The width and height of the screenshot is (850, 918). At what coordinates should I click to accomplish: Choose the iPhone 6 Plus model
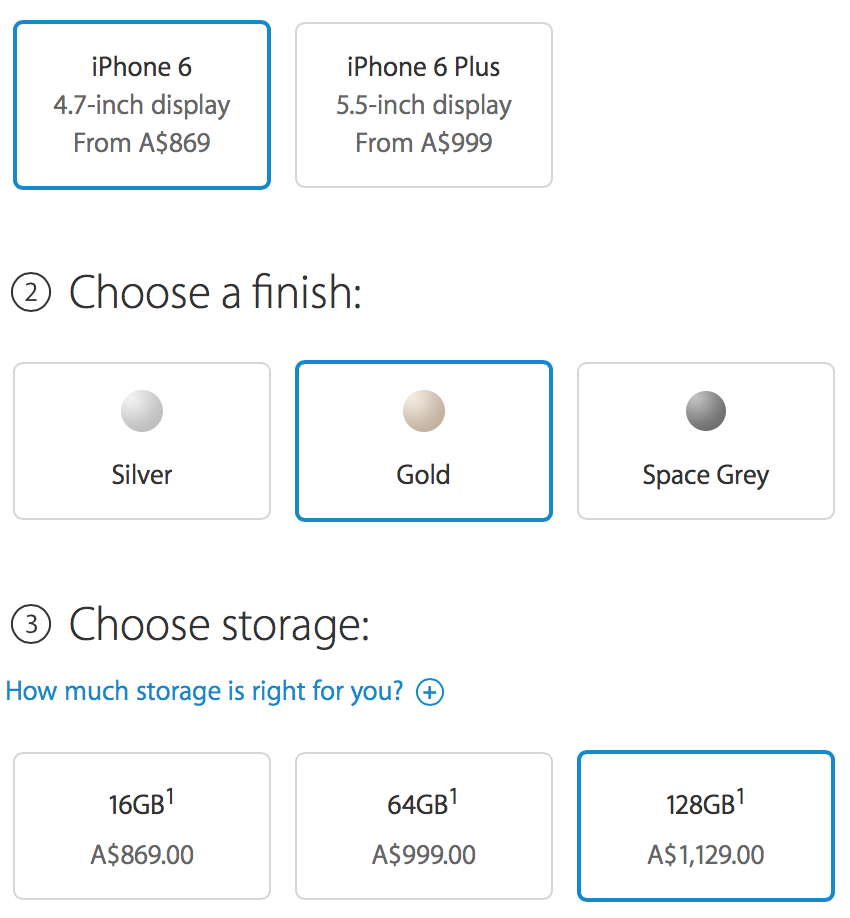coord(423,105)
